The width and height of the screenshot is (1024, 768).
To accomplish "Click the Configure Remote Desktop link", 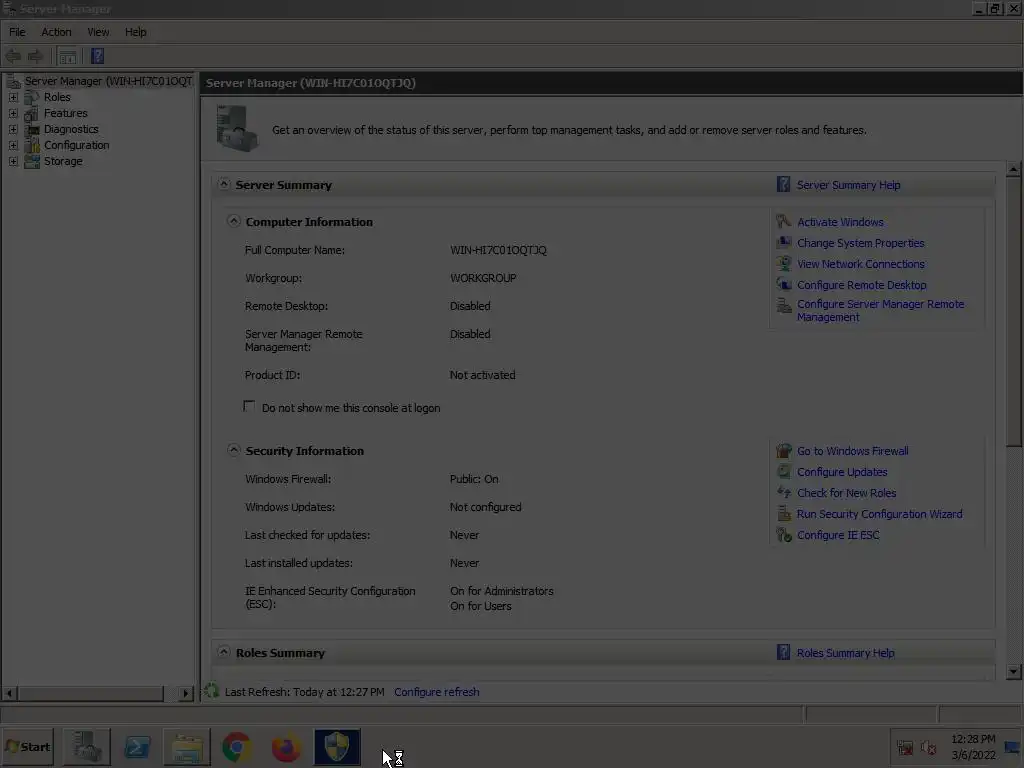I will [861, 285].
